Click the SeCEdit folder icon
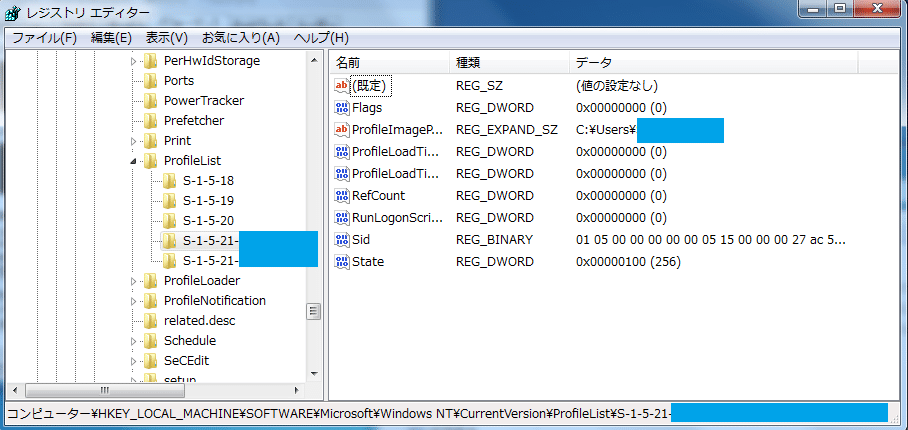908x430 pixels. tap(151, 361)
